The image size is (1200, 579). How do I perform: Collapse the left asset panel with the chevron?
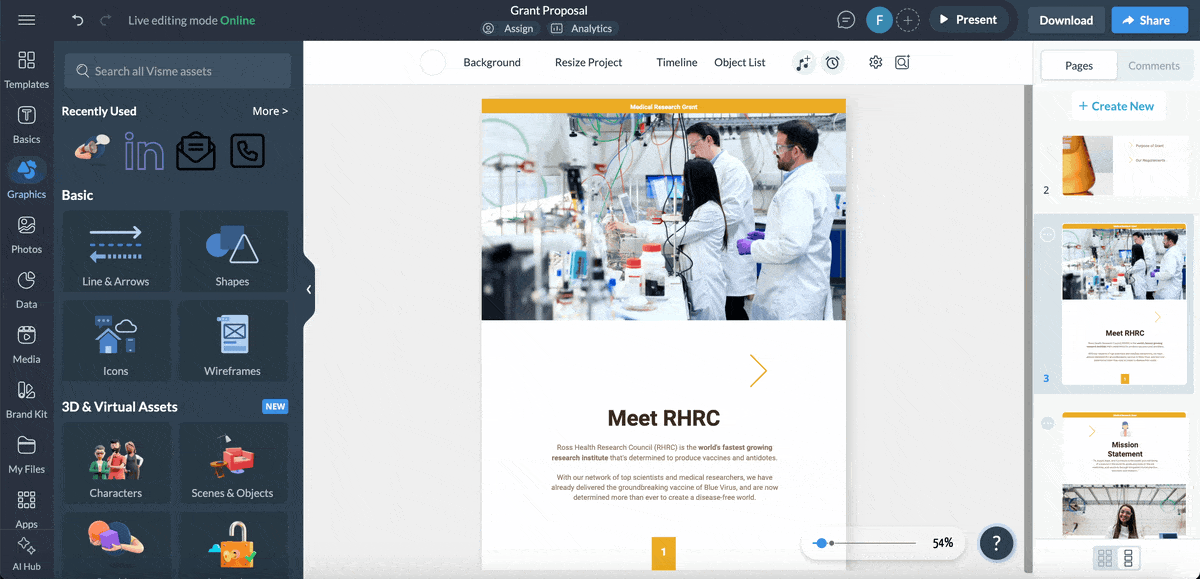pyautogui.click(x=308, y=289)
